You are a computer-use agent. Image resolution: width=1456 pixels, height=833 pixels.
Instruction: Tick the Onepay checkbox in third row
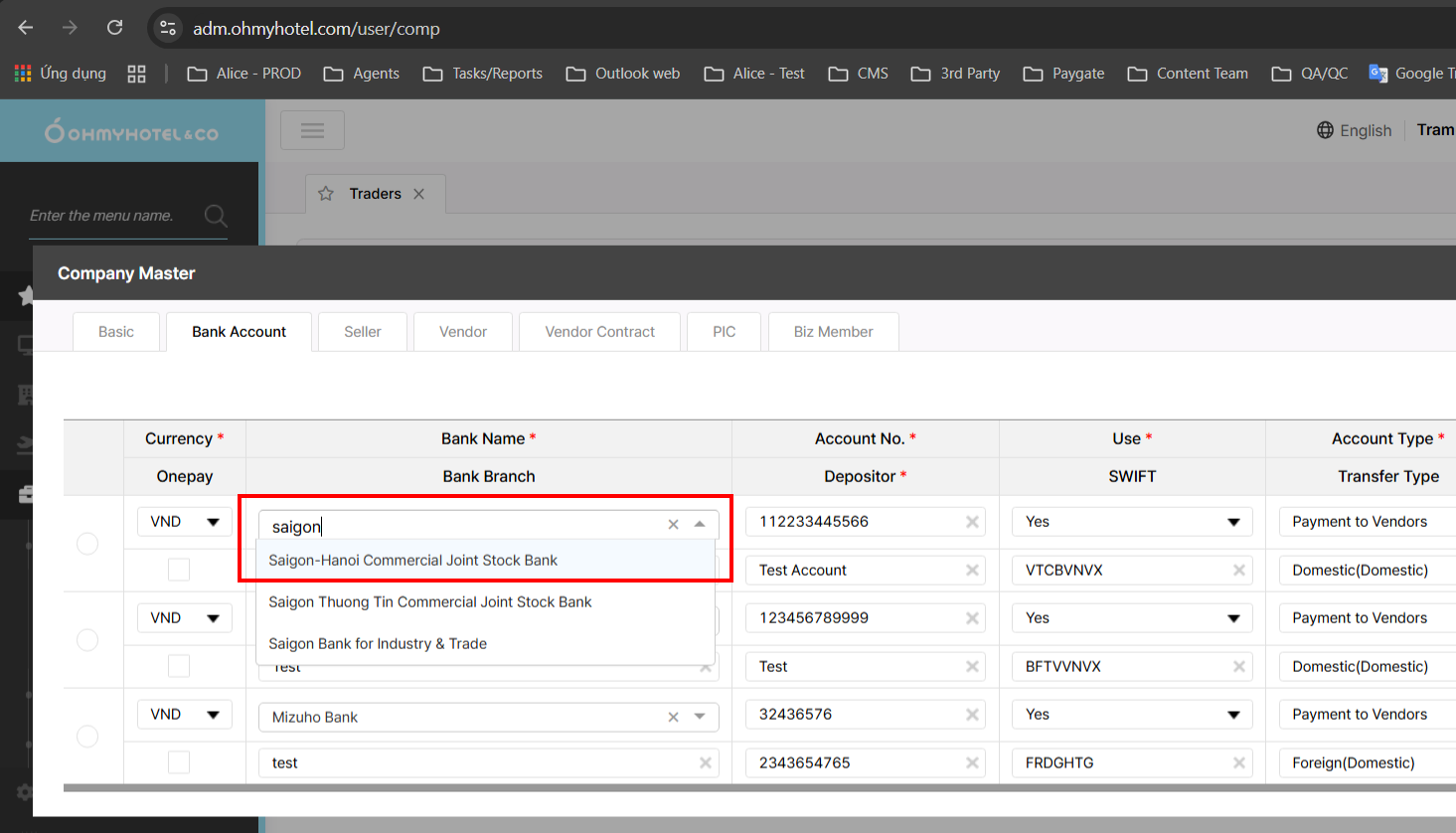[x=179, y=762]
